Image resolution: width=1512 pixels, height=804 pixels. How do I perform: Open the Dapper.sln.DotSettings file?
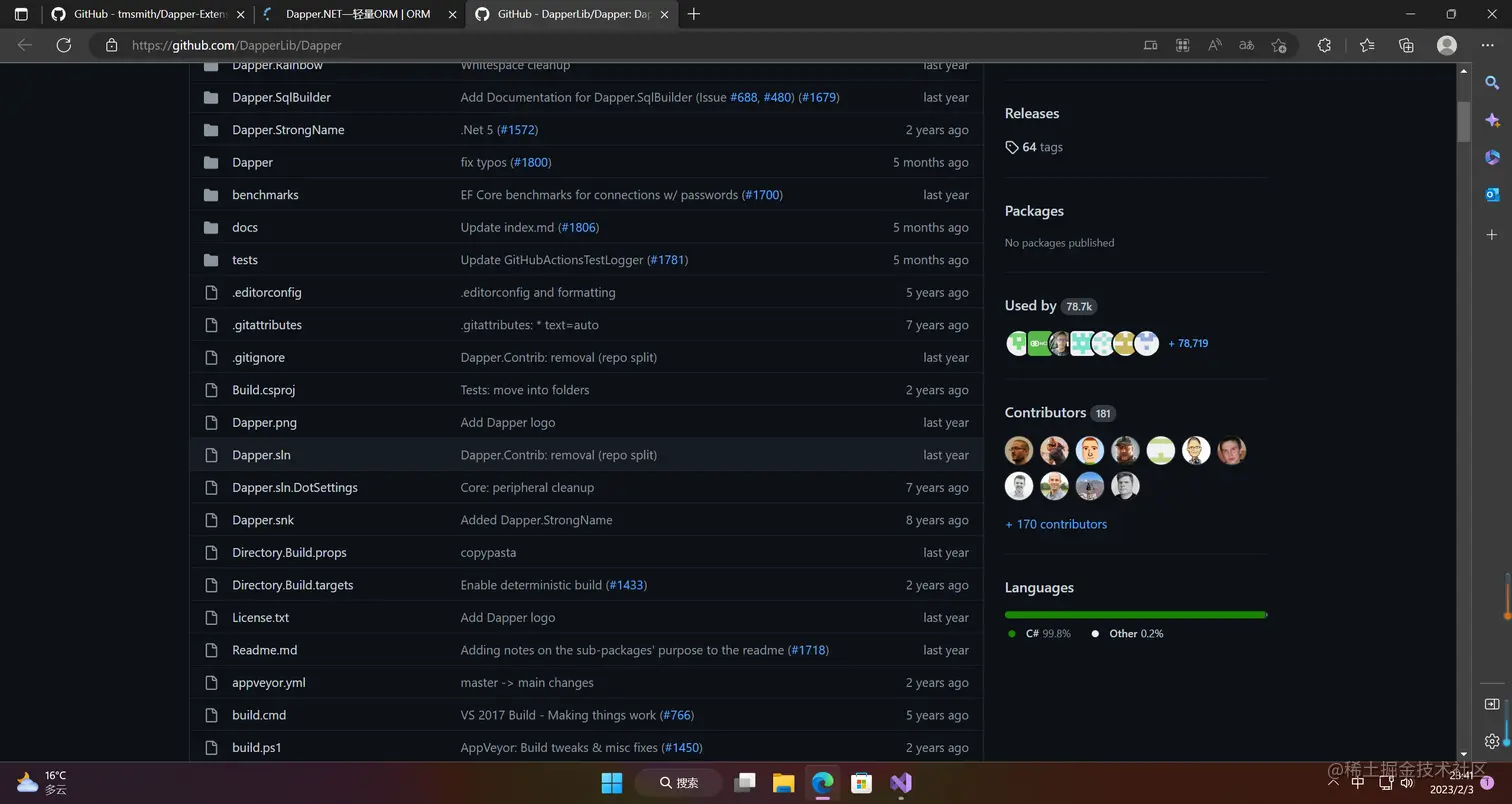click(295, 487)
